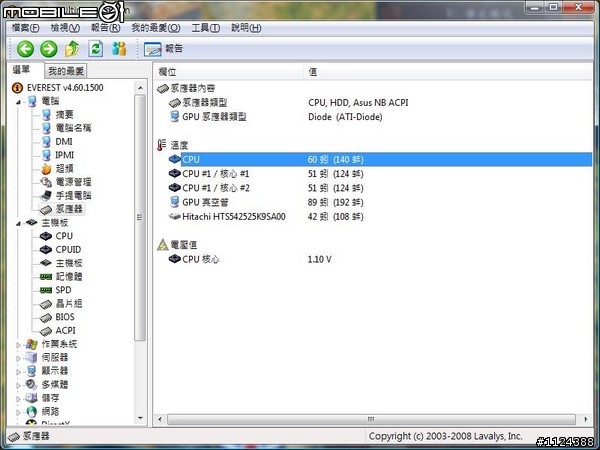Click the up-level folder arrow icon

click(x=72, y=49)
